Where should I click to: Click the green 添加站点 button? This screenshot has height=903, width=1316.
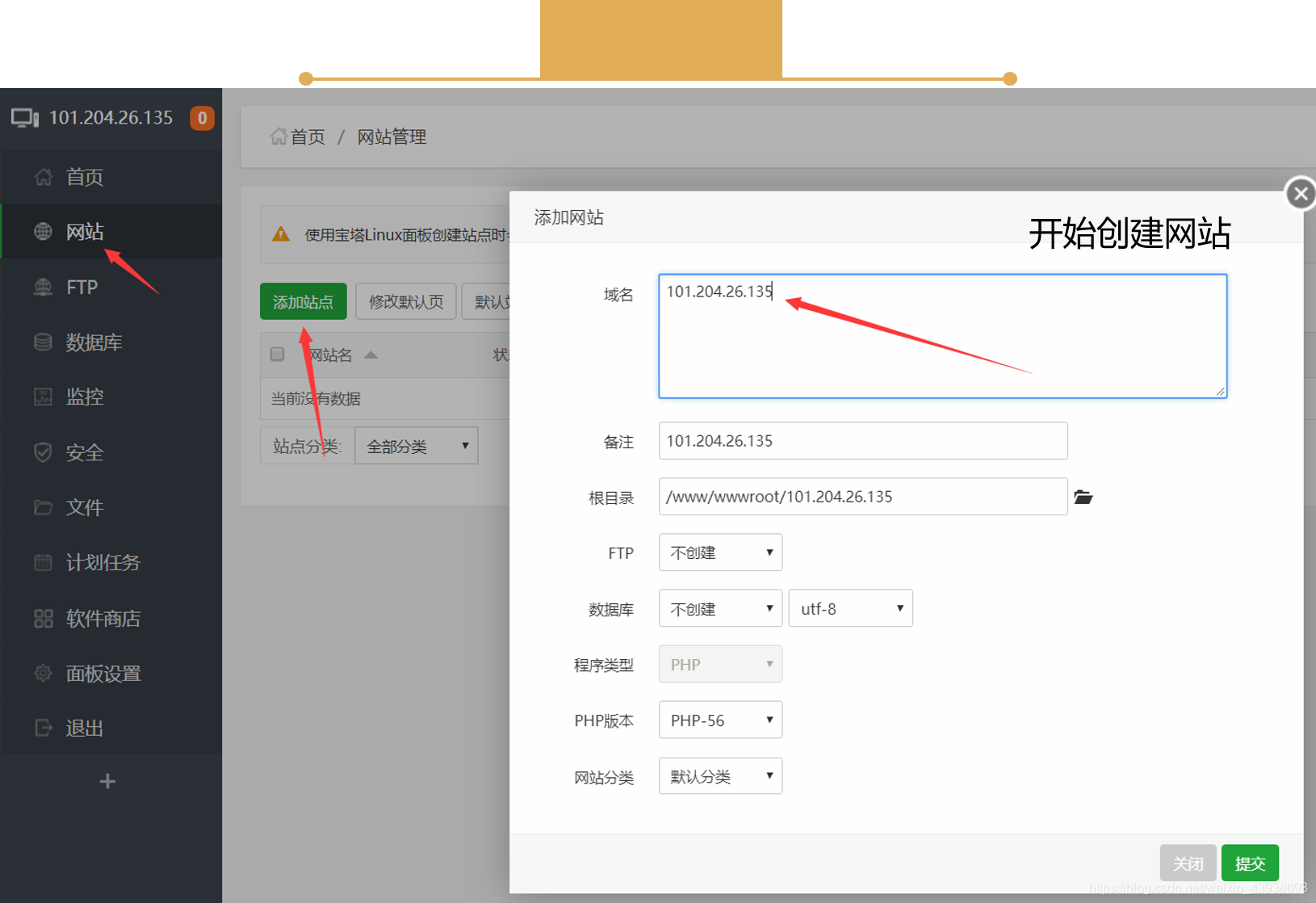pos(303,301)
